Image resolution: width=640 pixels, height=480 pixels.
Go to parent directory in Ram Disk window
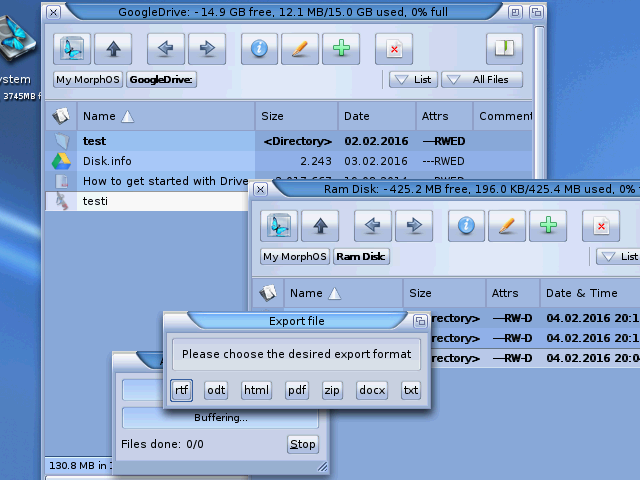(320, 226)
